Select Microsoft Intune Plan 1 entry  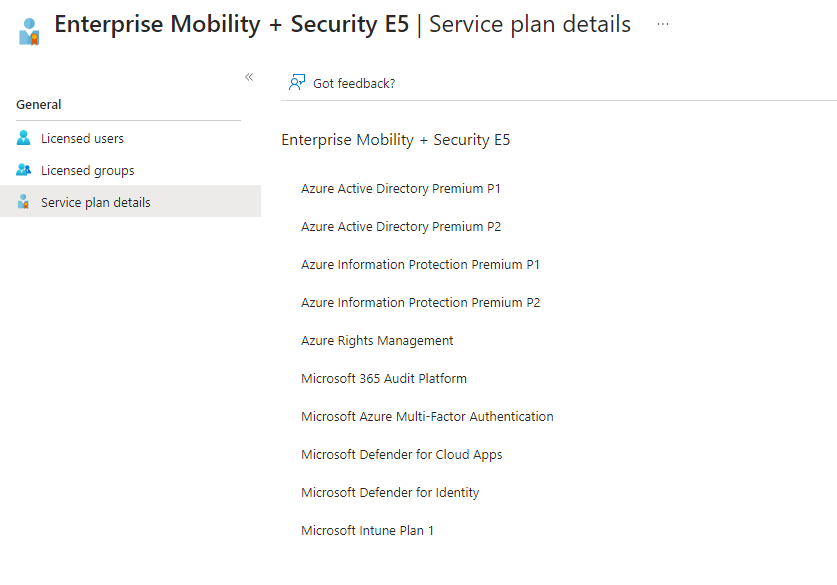[367, 531]
